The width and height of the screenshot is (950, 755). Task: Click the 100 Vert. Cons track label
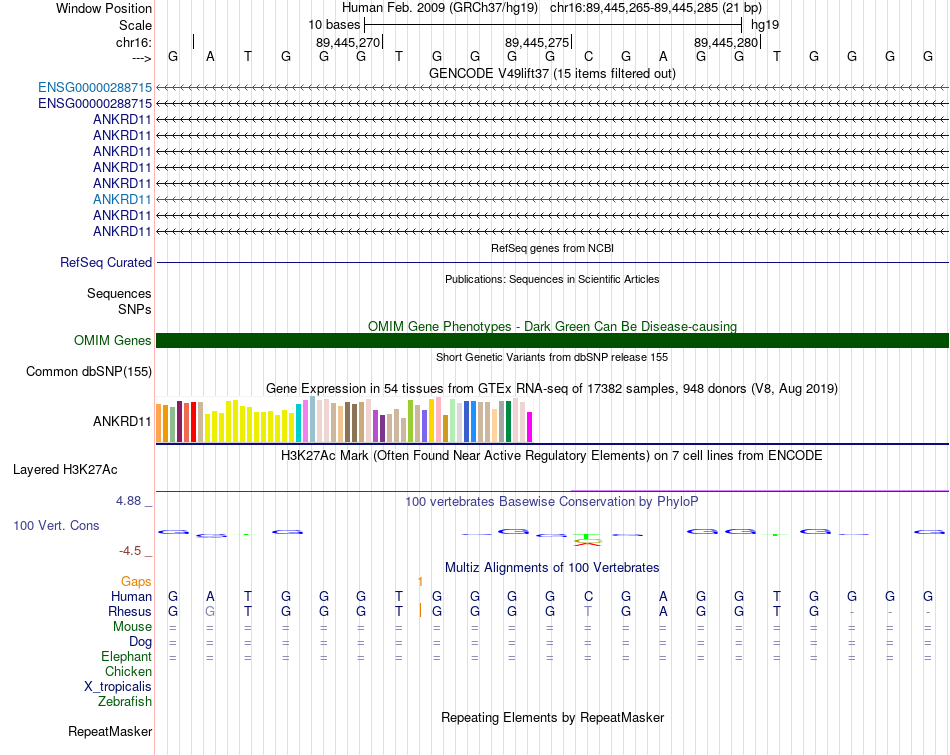56,525
